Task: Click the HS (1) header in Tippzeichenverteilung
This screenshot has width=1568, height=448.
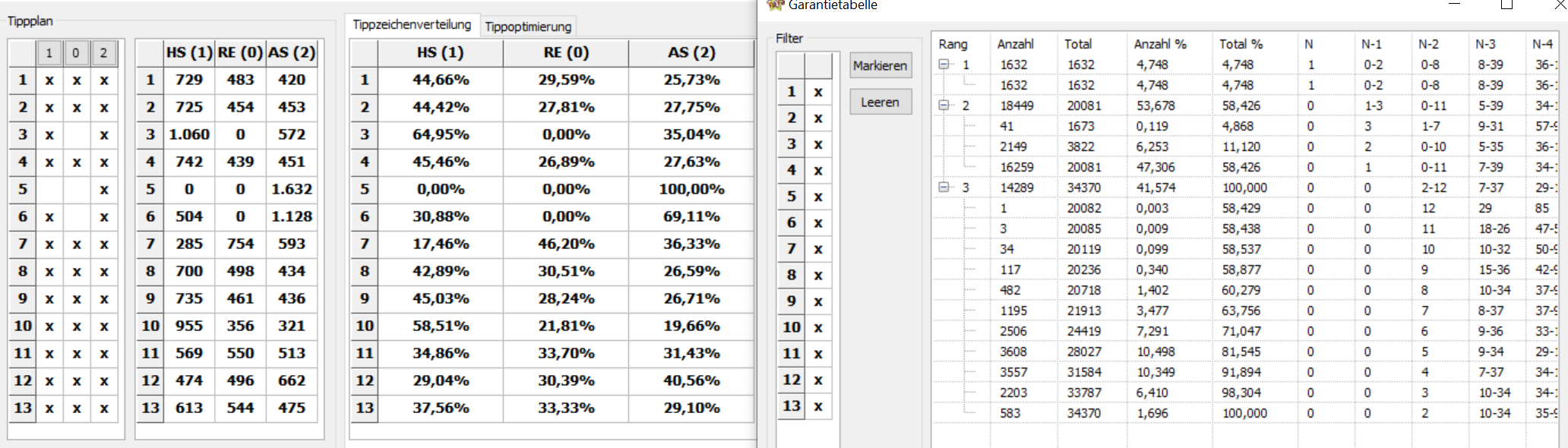Action: point(441,52)
